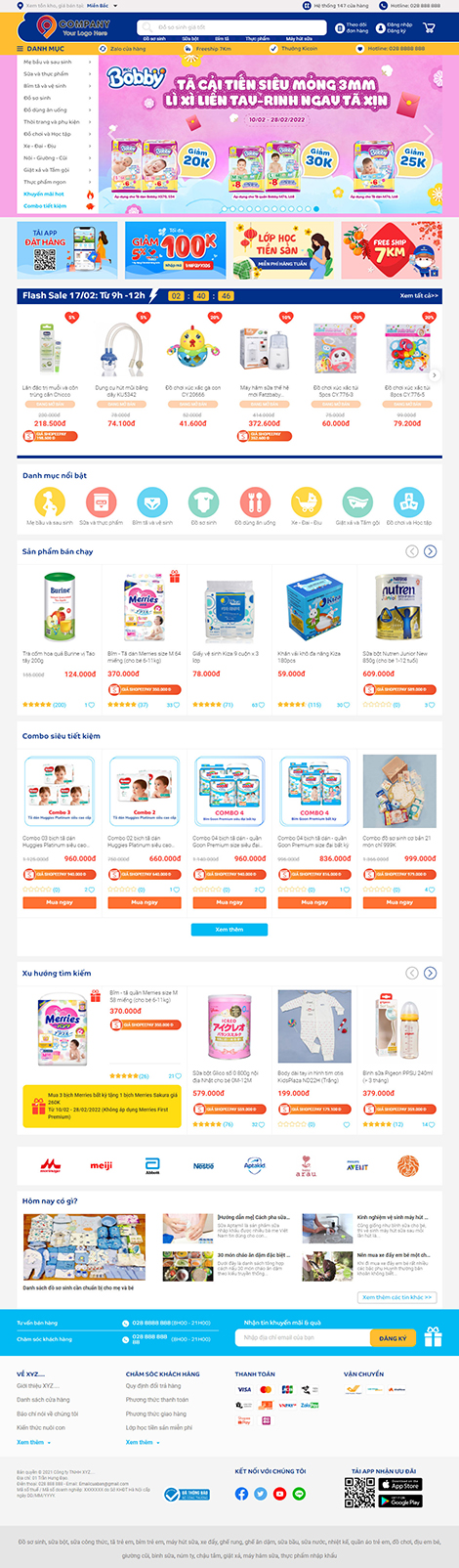The image size is (459, 1568).
Task: Click the App Store download badge
Action: (399, 1485)
